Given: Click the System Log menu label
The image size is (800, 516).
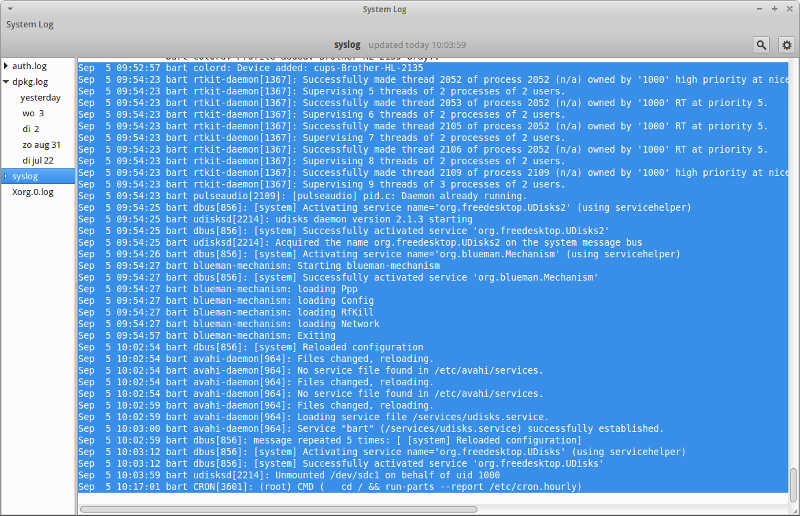Looking at the screenshot, I should 30,24.
